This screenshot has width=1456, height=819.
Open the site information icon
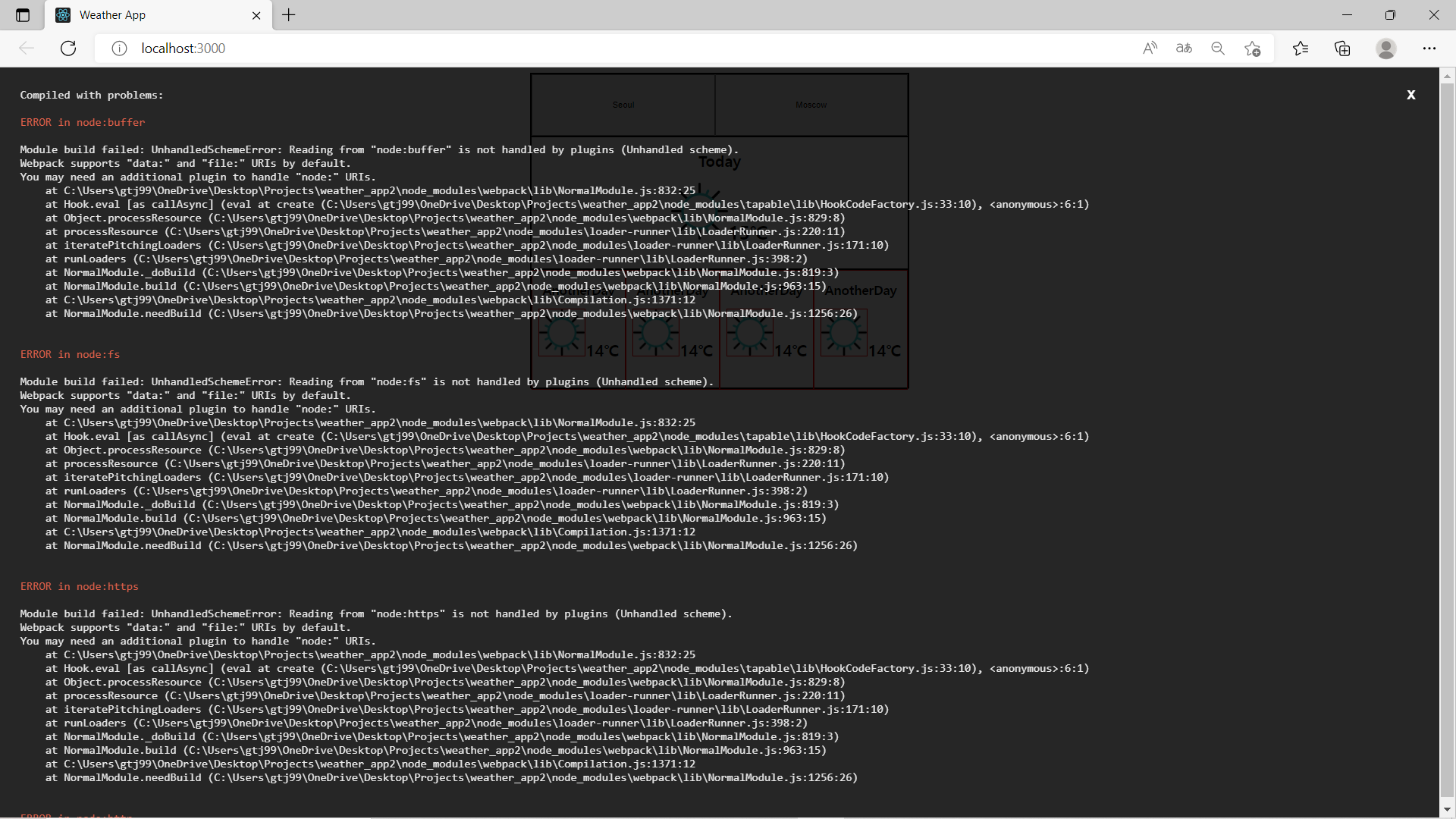[119, 49]
